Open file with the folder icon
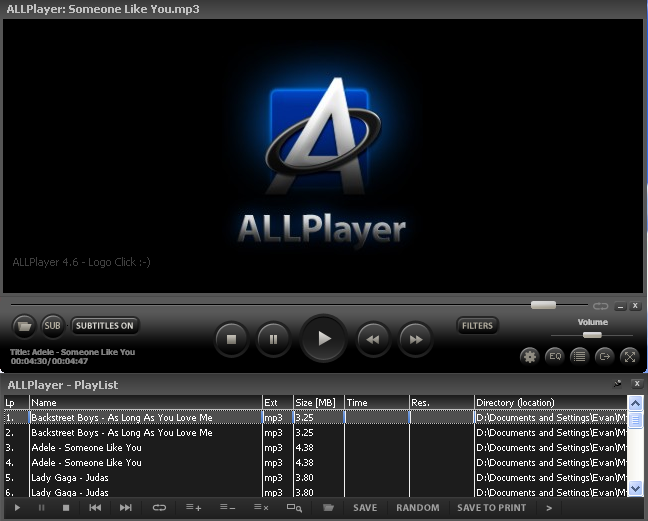The image size is (648, 521). coord(24,326)
